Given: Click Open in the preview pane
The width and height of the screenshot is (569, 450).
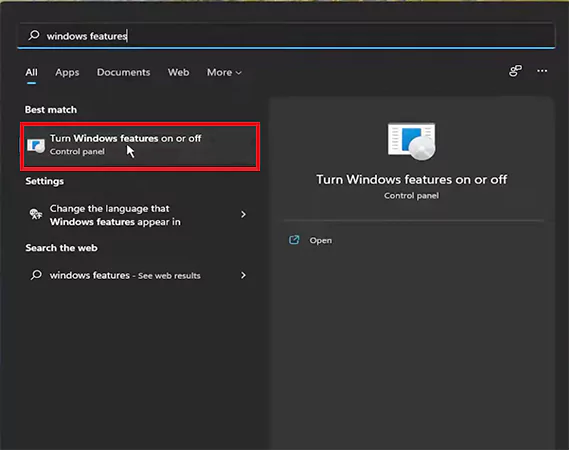Looking at the screenshot, I should click(320, 241).
